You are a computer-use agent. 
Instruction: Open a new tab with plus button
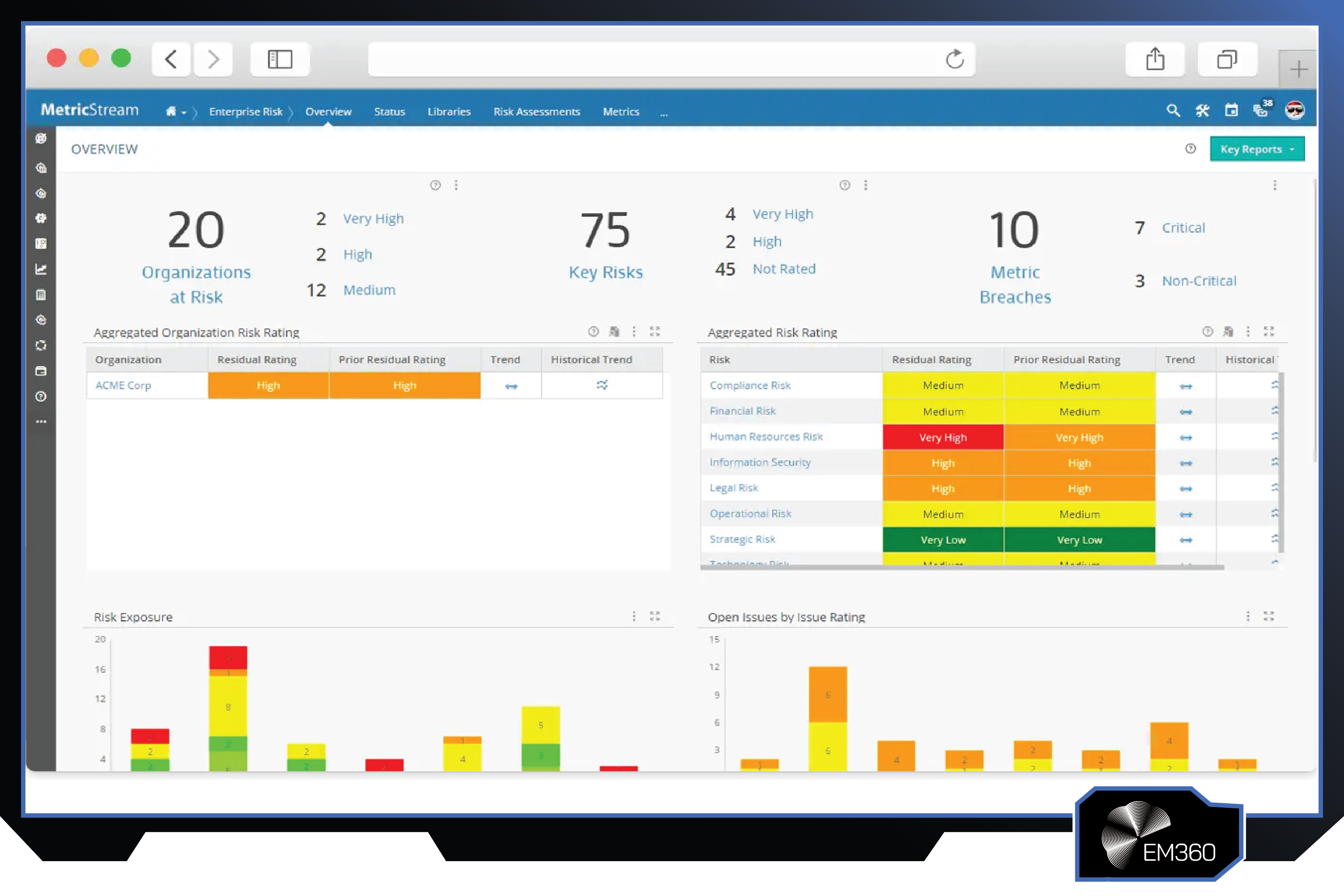click(1298, 69)
